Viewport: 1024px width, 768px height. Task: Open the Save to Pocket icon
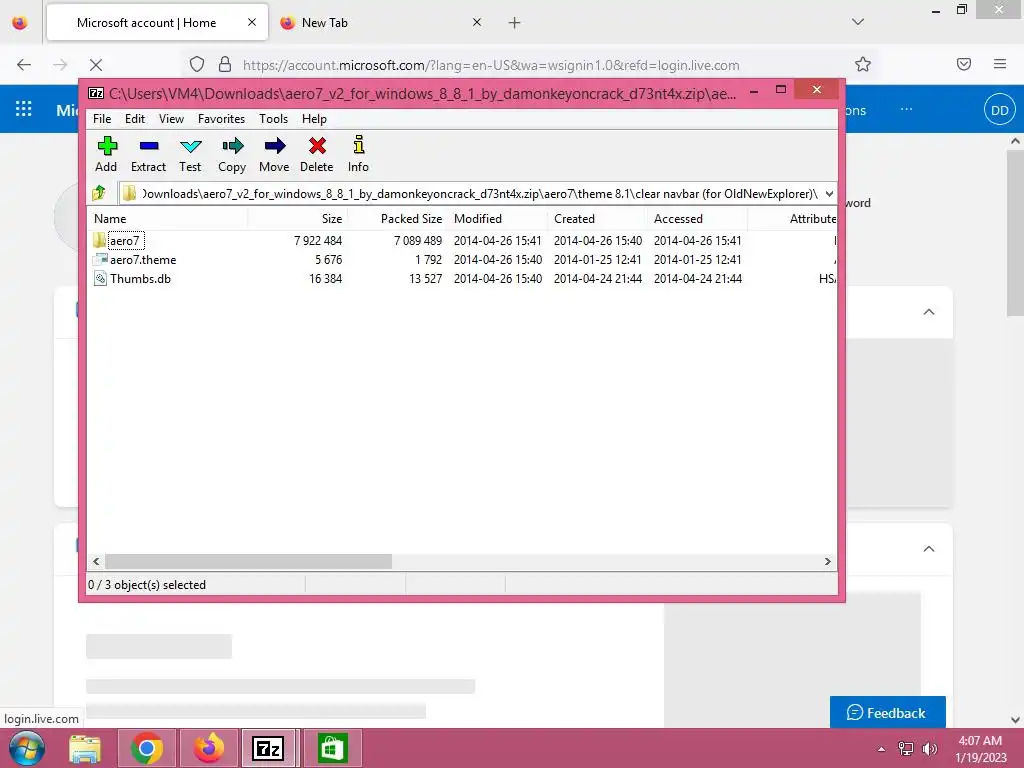pyautogui.click(x=964, y=64)
